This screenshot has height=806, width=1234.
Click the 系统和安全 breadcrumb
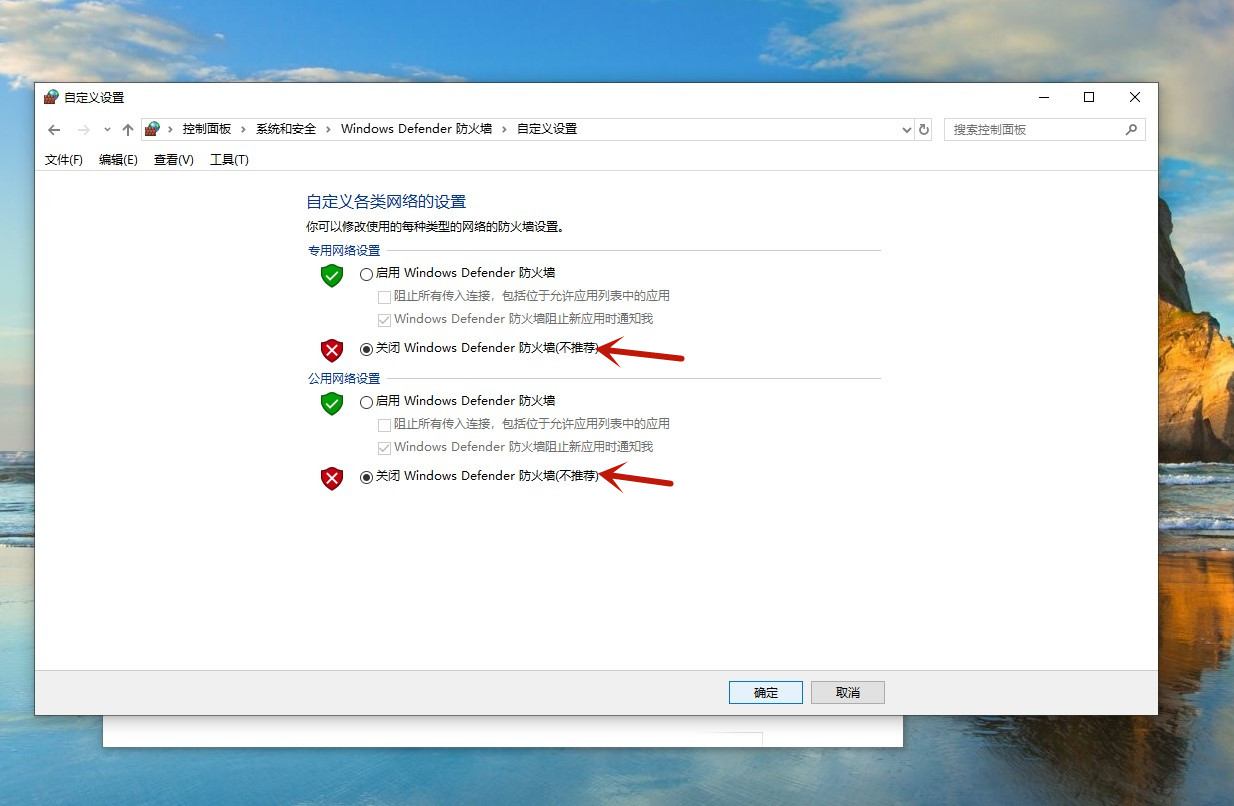(x=286, y=129)
